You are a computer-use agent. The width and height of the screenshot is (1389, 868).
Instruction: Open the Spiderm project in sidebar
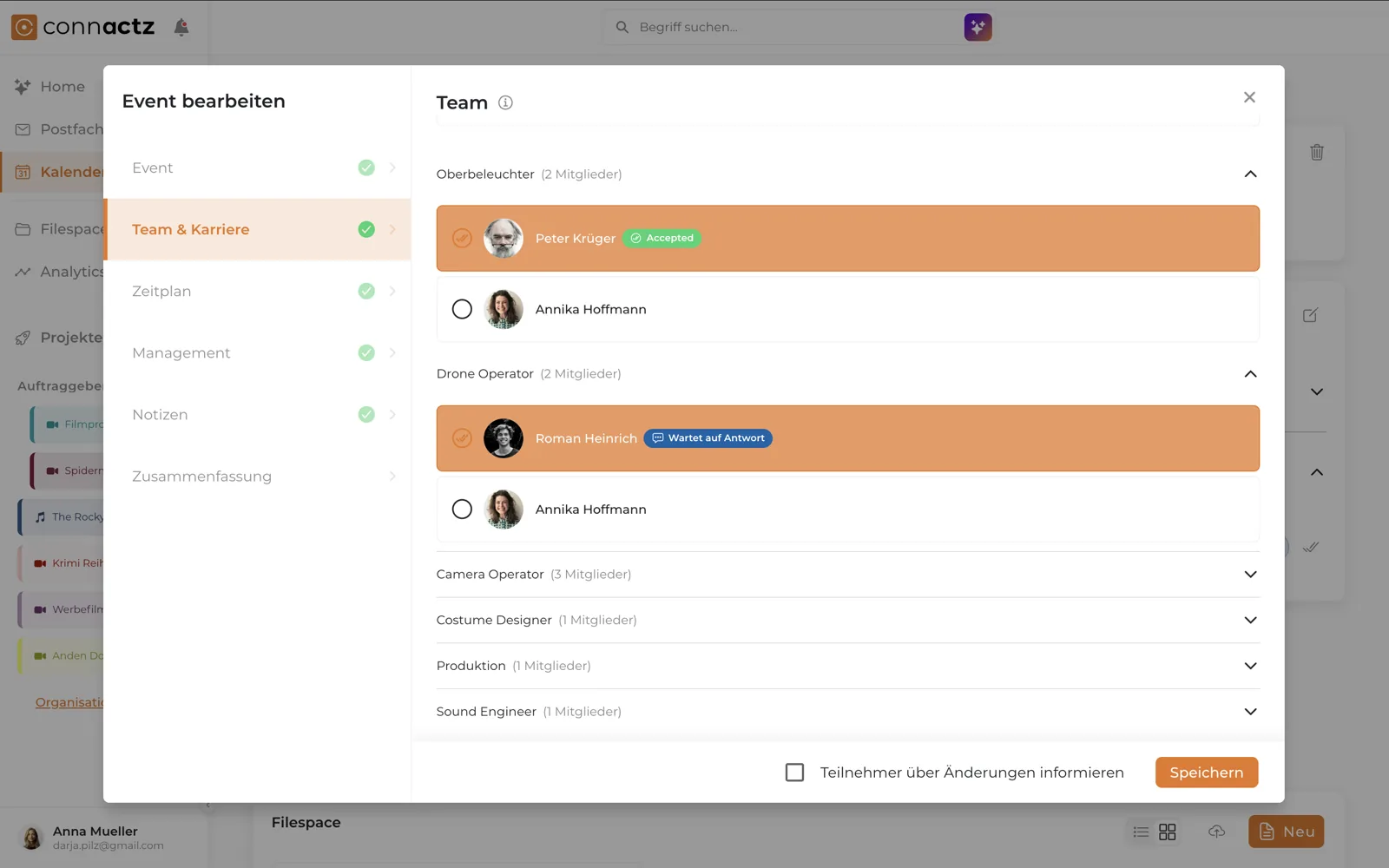[67, 470]
